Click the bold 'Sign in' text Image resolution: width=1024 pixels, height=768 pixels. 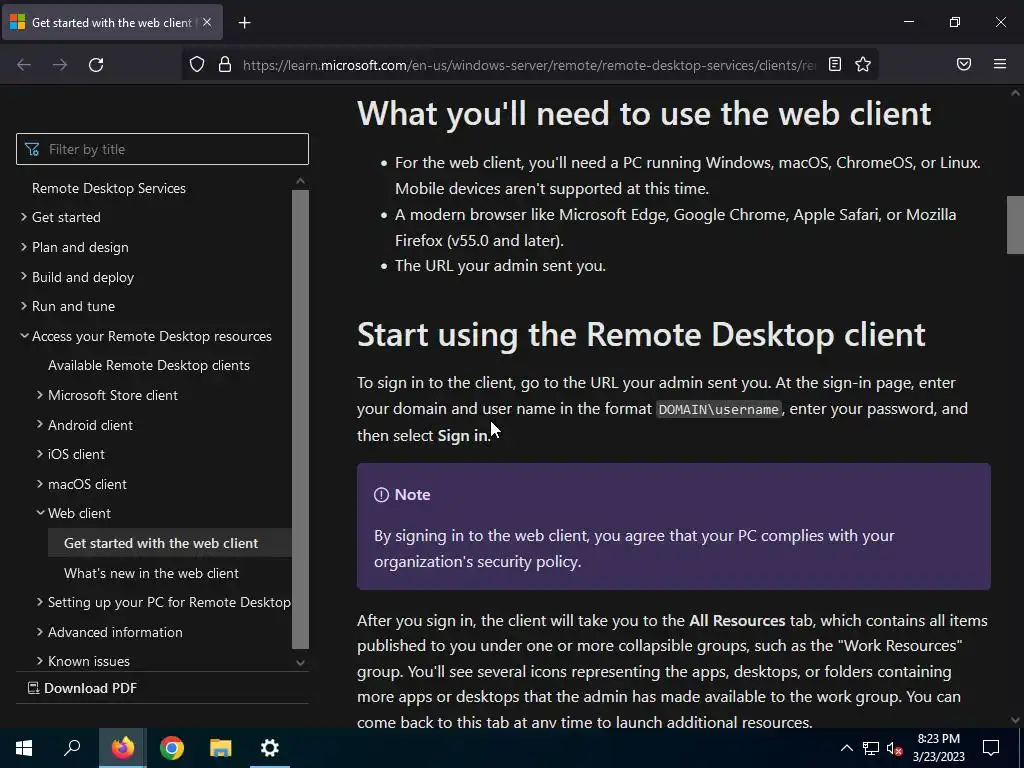[462, 436]
